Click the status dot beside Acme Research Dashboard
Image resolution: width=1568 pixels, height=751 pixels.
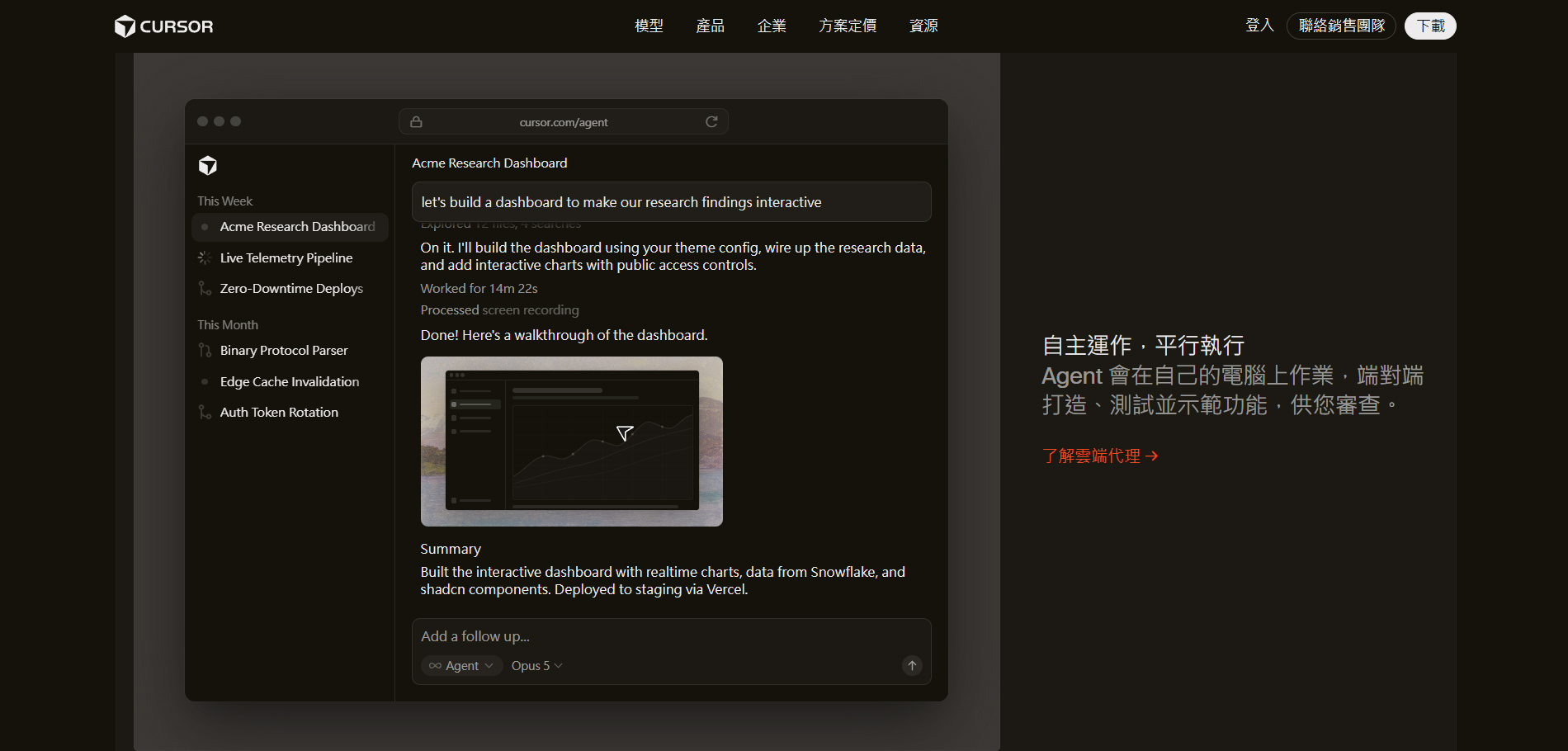205,227
